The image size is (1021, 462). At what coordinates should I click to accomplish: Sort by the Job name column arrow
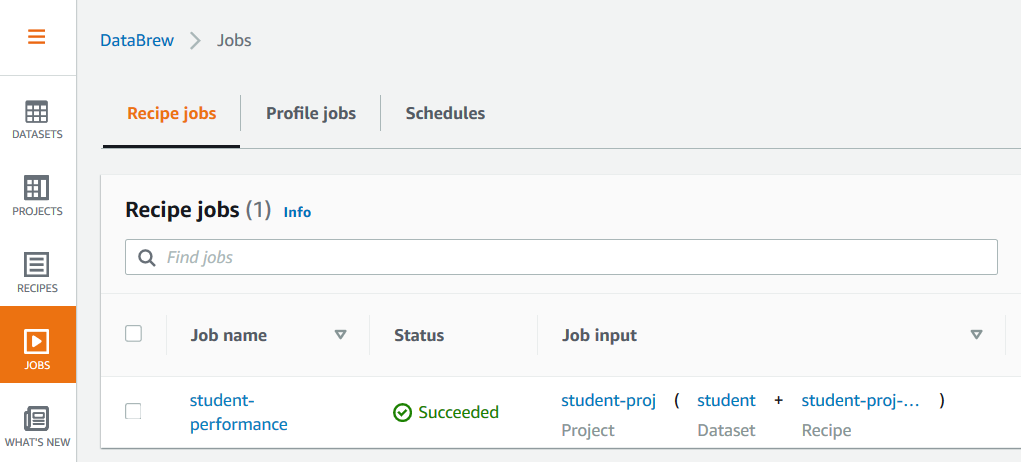[x=340, y=335]
